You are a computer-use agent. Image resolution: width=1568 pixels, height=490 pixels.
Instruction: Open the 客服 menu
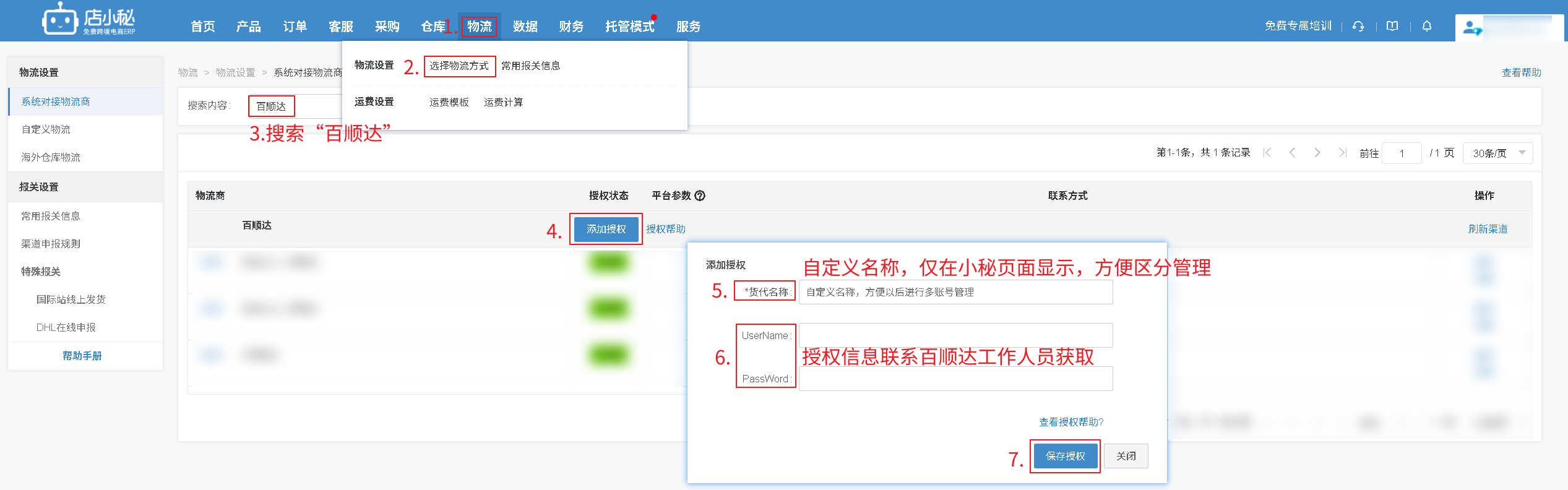tap(341, 27)
